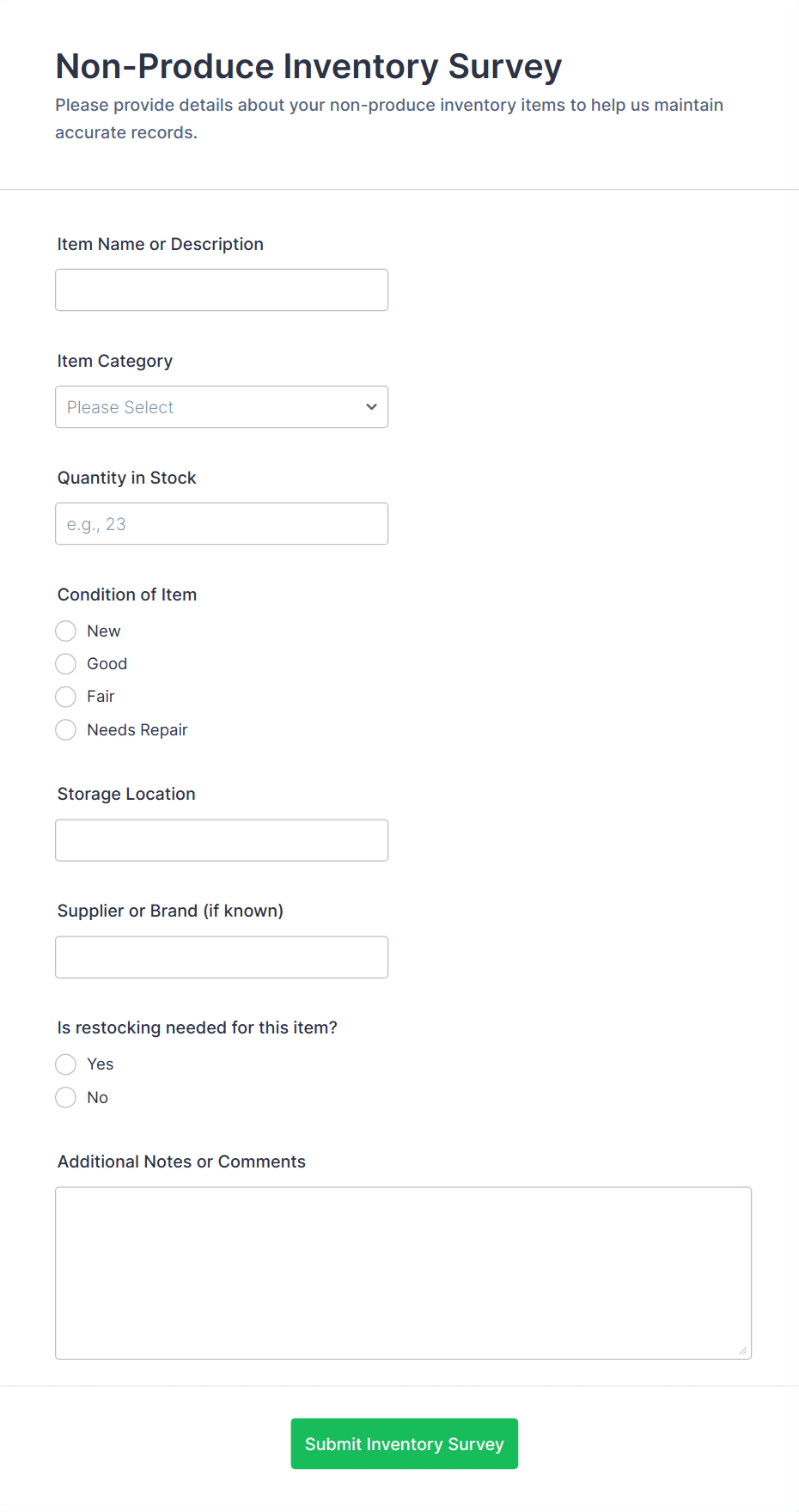This screenshot has height=1512, width=799.
Task: Click inside the Item Name or Description field
Action: [222, 290]
